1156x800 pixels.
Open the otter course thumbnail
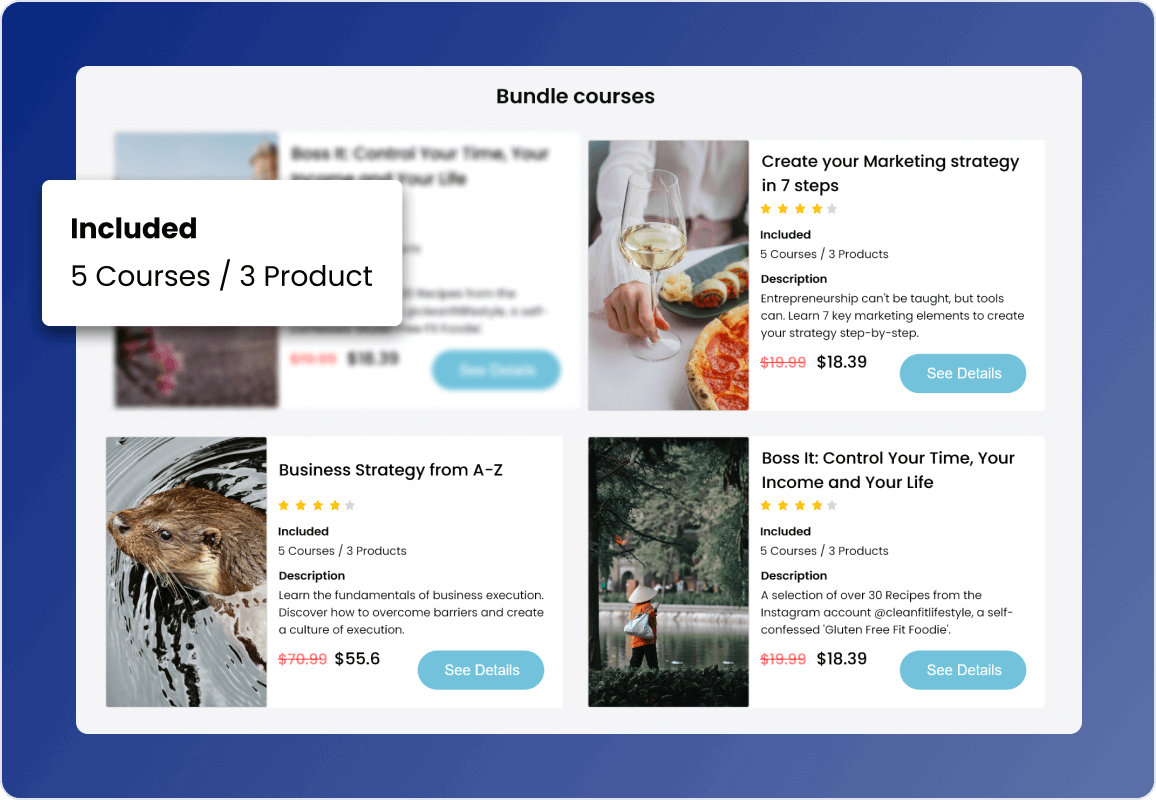point(186,572)
